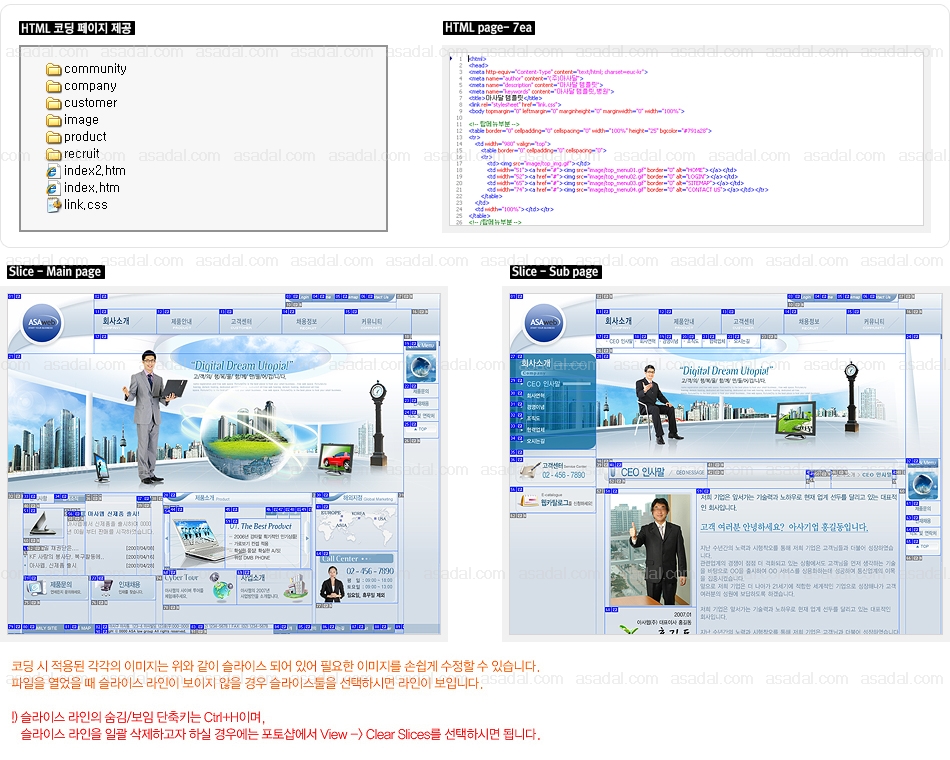Viewport: 950px width, 760px height.
Task: Open 제품안내 menu on the Sub page
Action: [x=683, y=321]
